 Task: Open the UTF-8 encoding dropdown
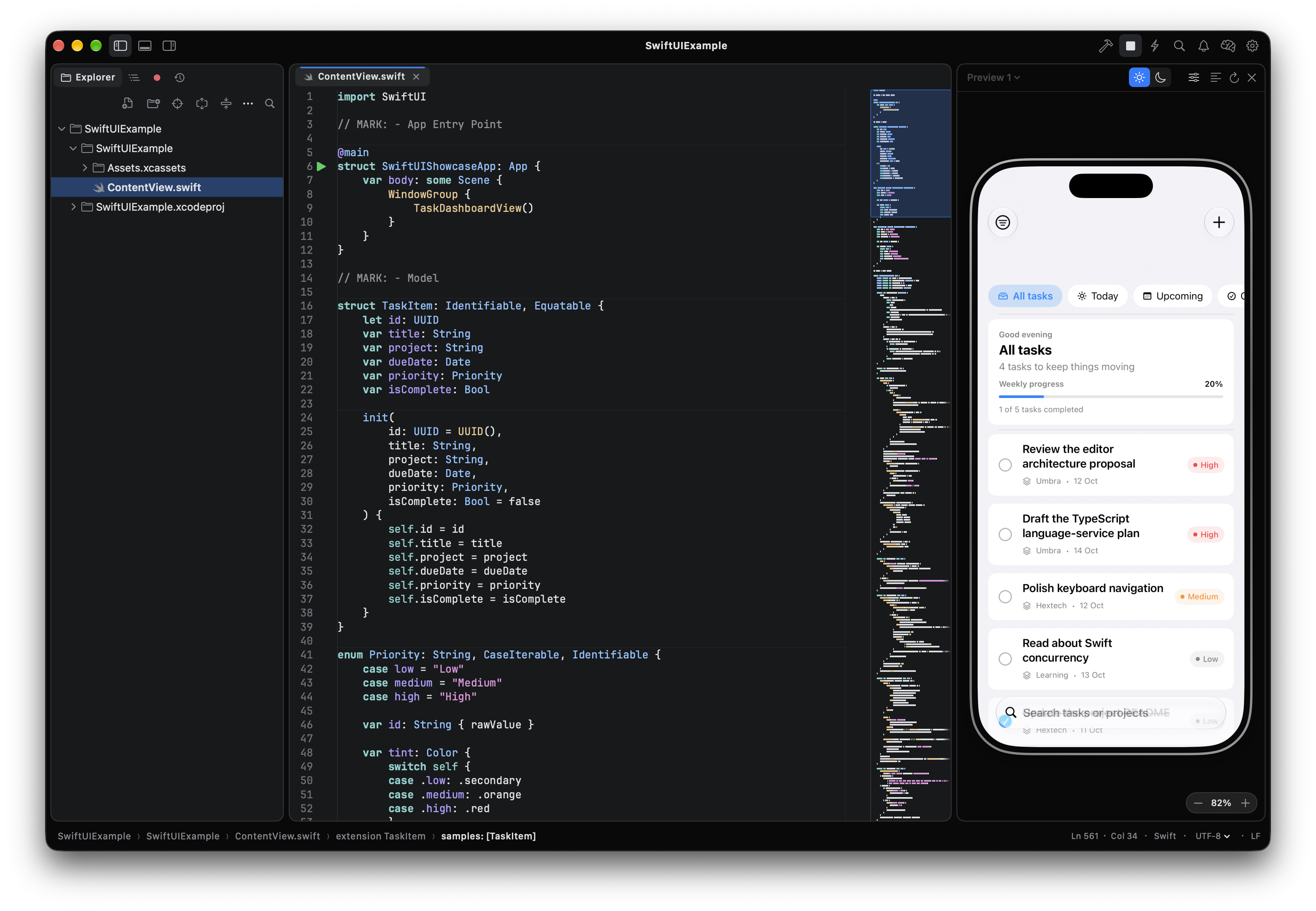(1212, 836)
